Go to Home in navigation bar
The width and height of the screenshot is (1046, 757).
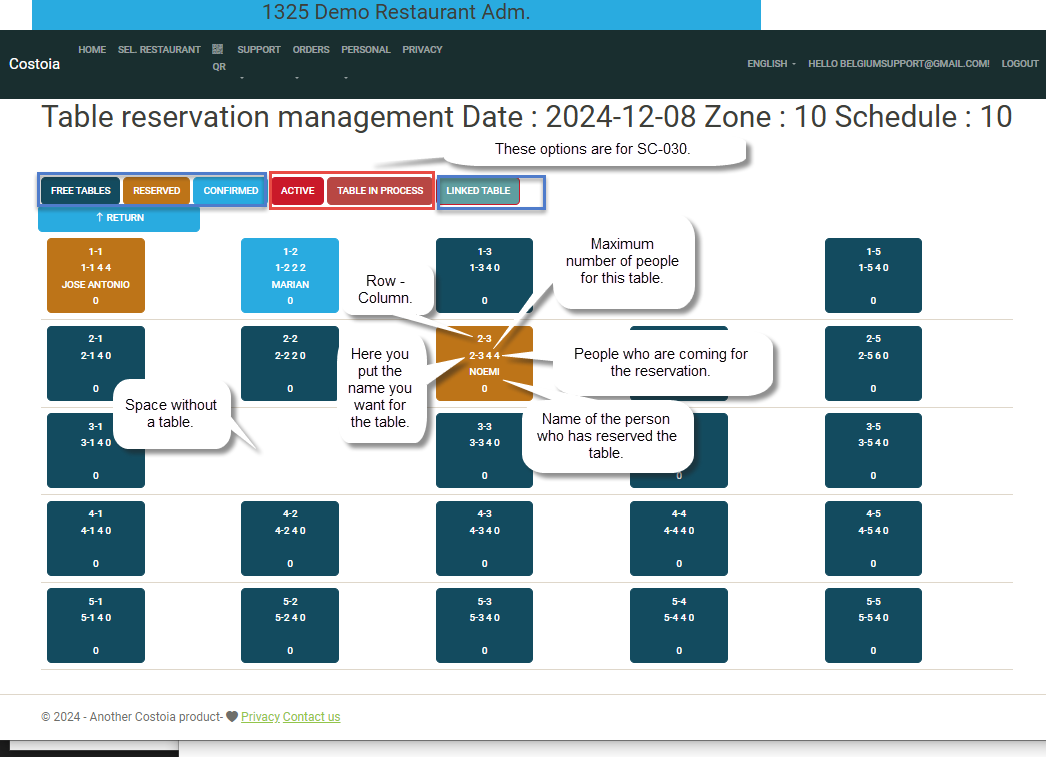click(x=92, y=50)
